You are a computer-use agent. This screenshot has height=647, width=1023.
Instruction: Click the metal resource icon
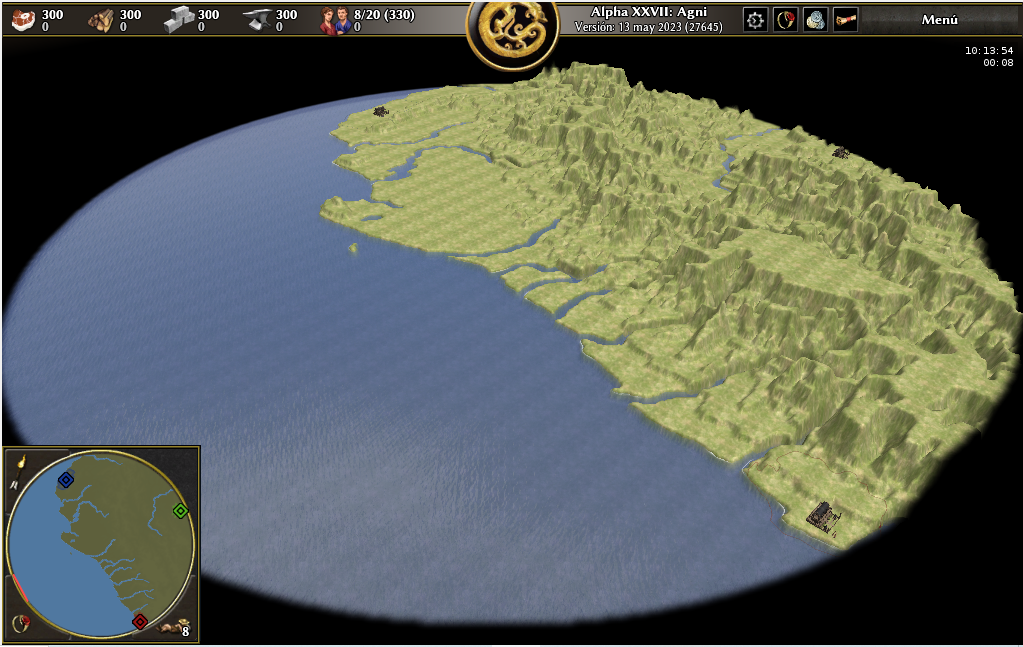pyautogui.click(x=257, y=20)
